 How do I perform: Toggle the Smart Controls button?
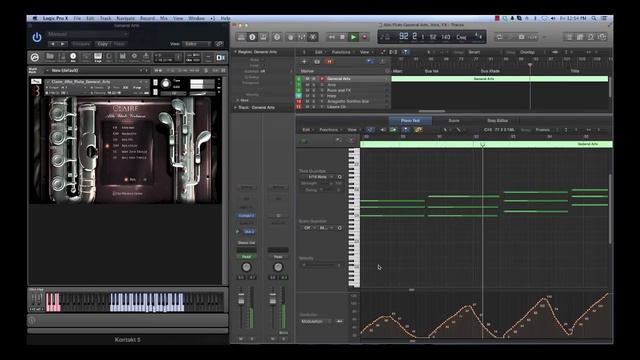coord(291,37)
